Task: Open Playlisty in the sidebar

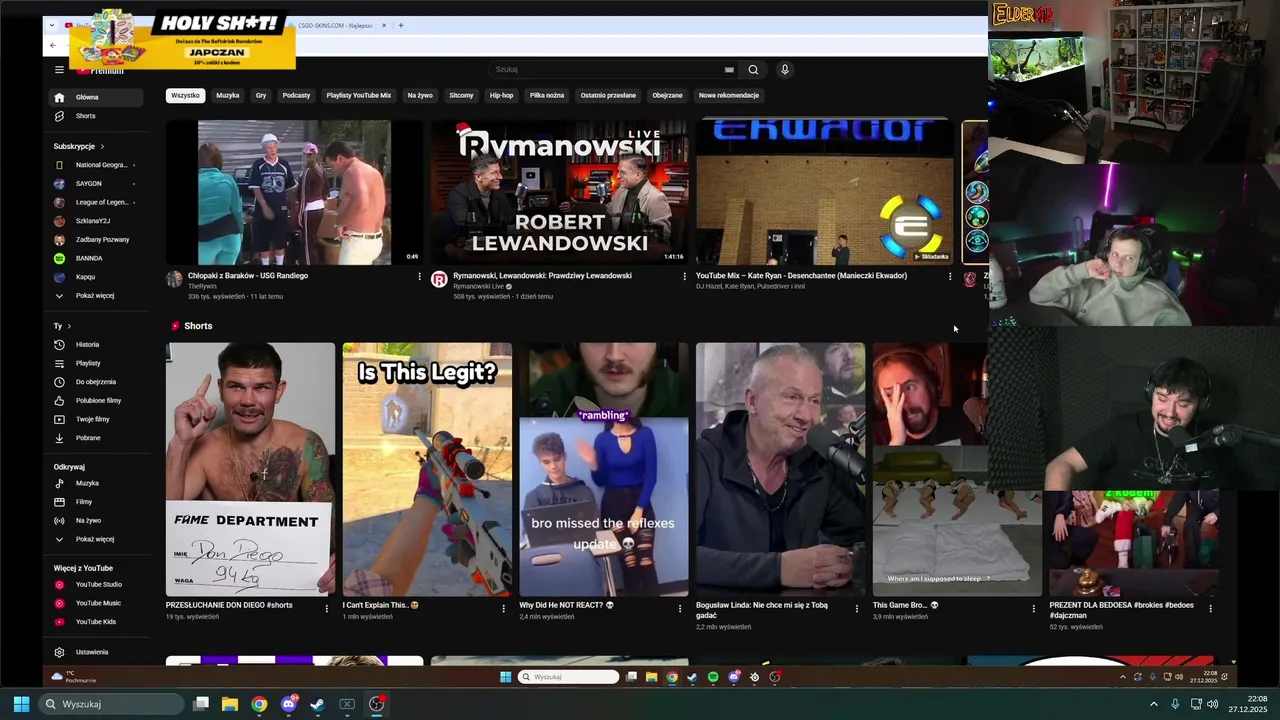Action: 97,363
